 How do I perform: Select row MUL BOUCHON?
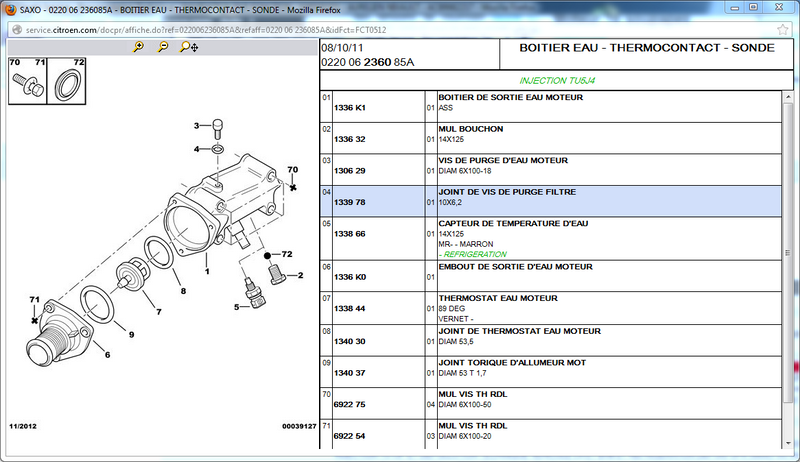[551, 138]
